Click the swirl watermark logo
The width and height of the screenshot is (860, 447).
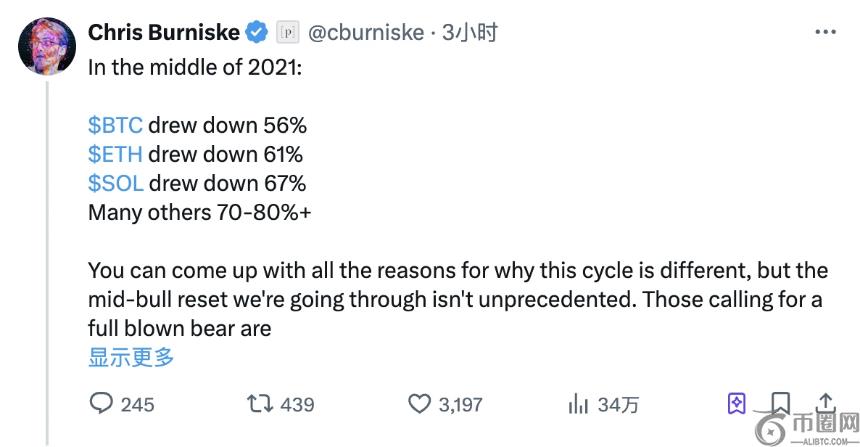tap(770, 427)
